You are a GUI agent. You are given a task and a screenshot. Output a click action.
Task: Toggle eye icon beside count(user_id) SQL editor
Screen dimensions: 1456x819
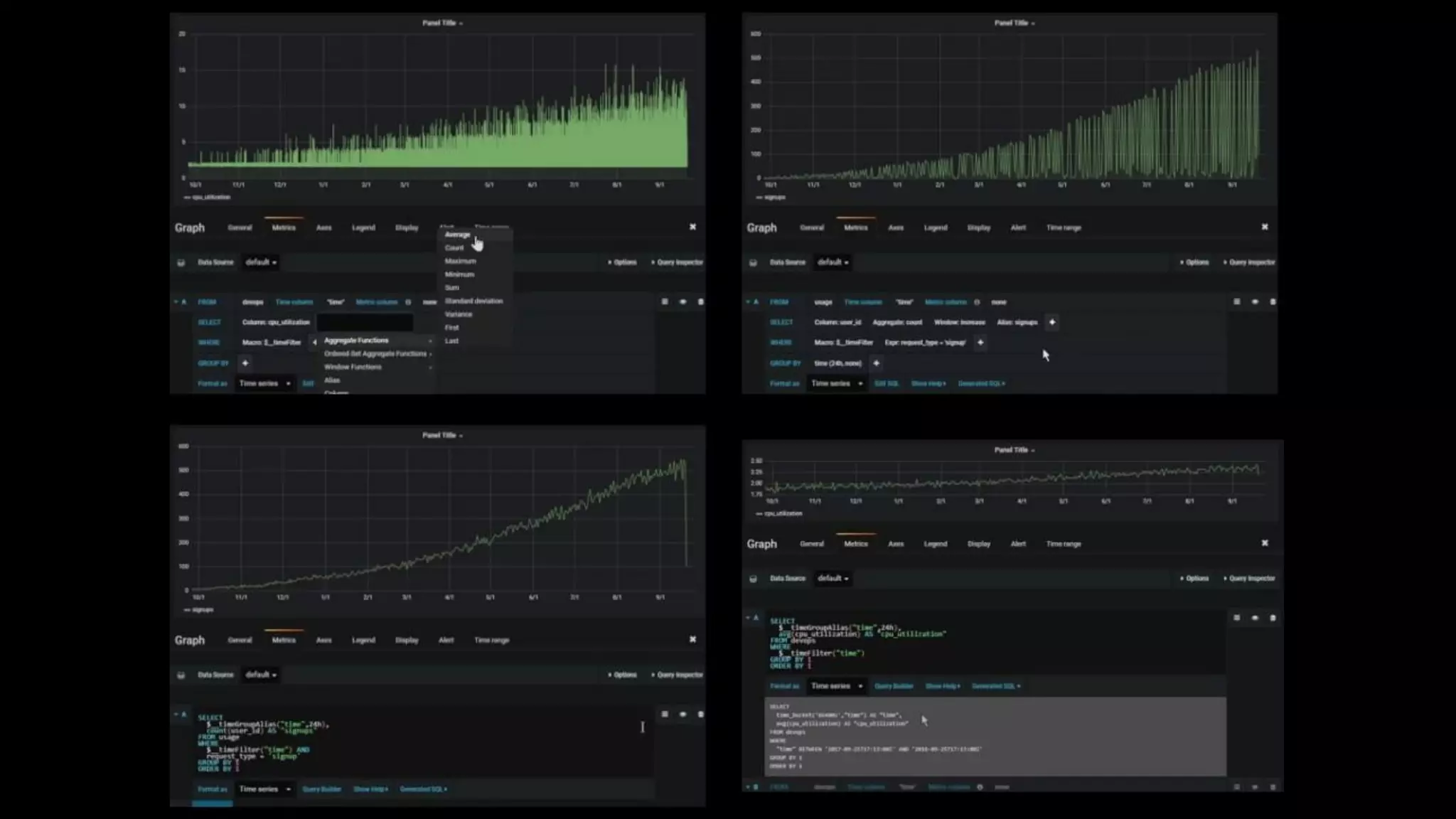pos(683,714)
